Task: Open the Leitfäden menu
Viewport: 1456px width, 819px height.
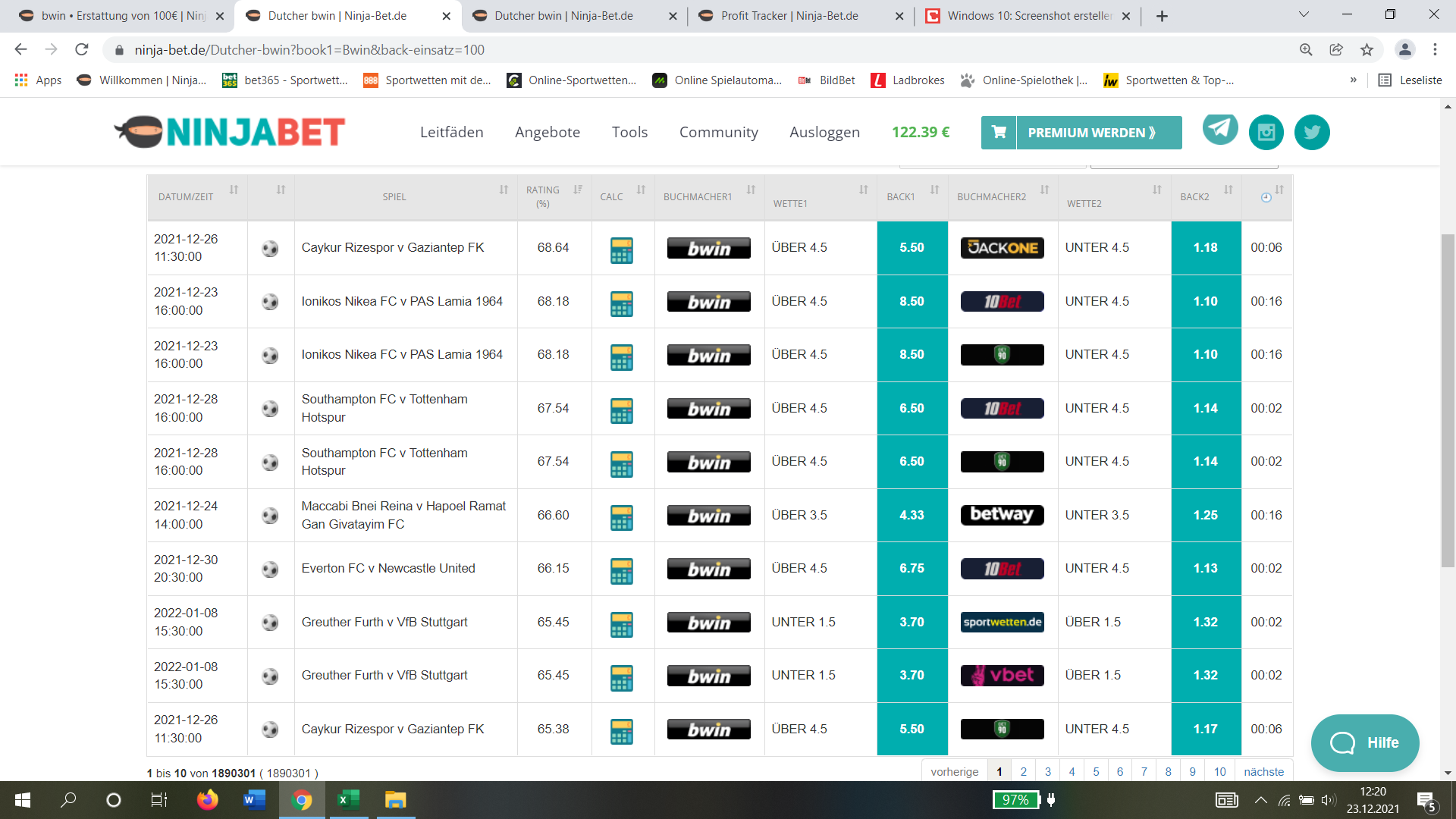Action: [x=451, y=132]
